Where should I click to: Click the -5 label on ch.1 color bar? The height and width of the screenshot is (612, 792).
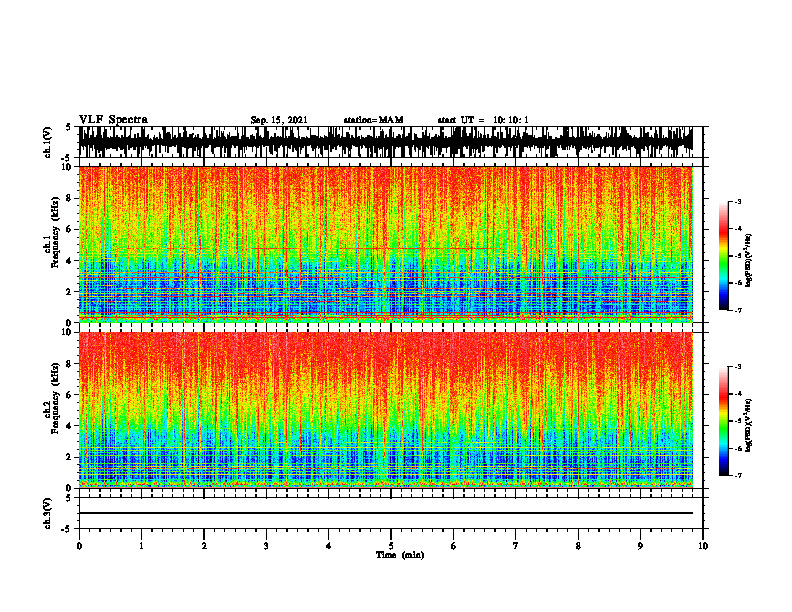pyautogui.click(x=738, y=256)
